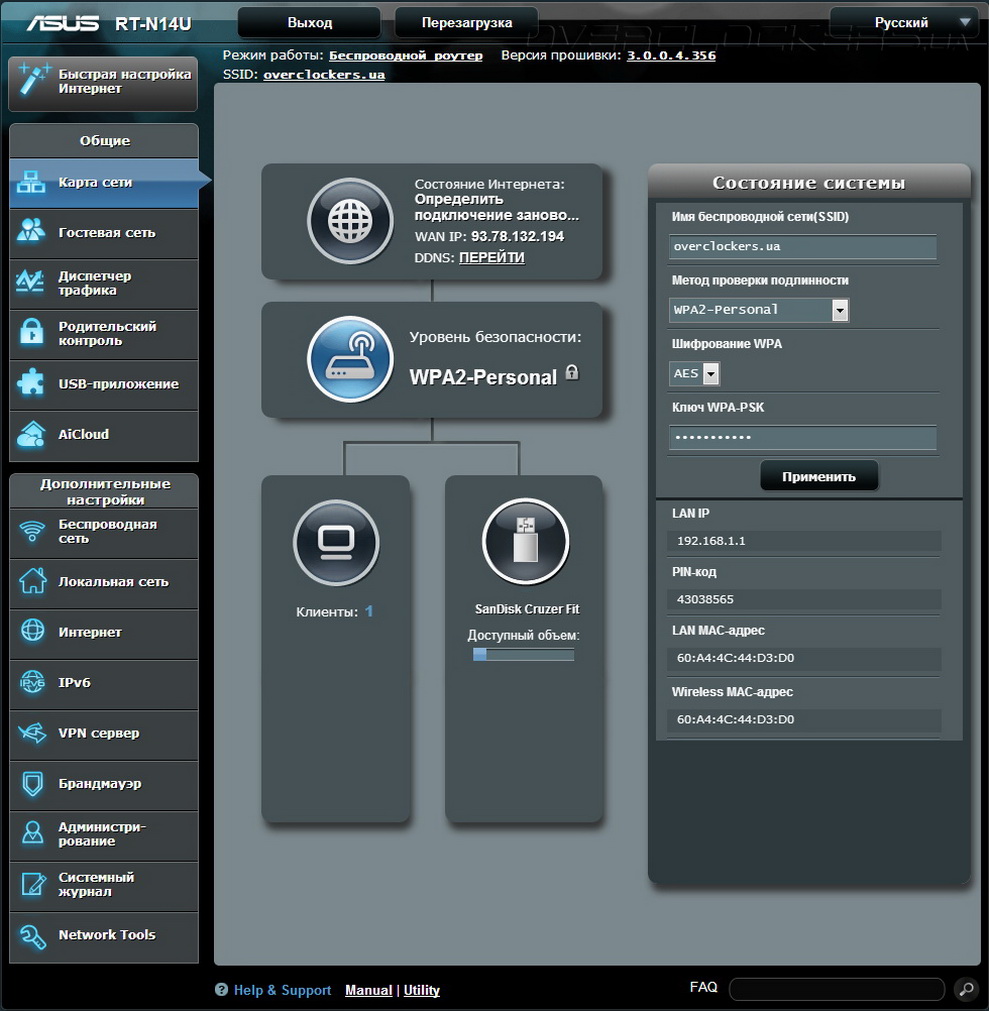
Task: Select the wireless router security icon
Action: (x=350, y=360)
